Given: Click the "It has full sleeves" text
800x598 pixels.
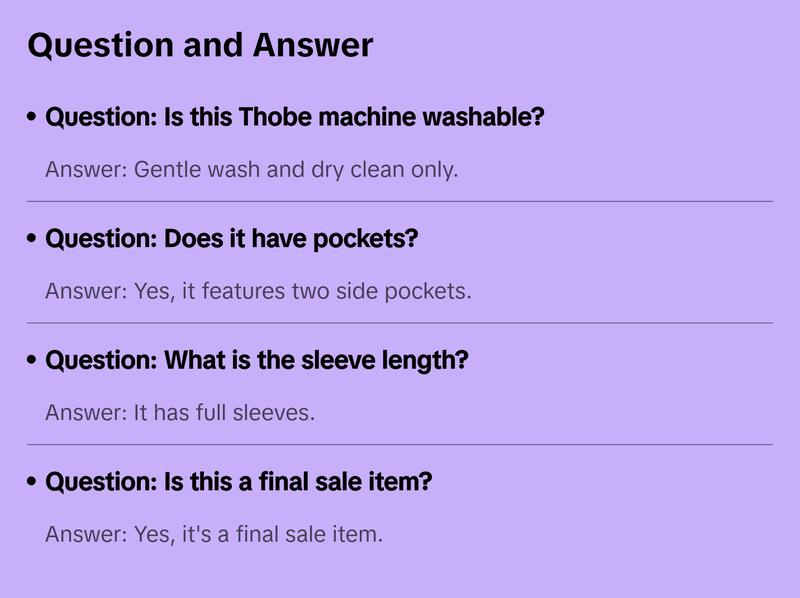Looking at the screenshot, I should click(224, 412).
